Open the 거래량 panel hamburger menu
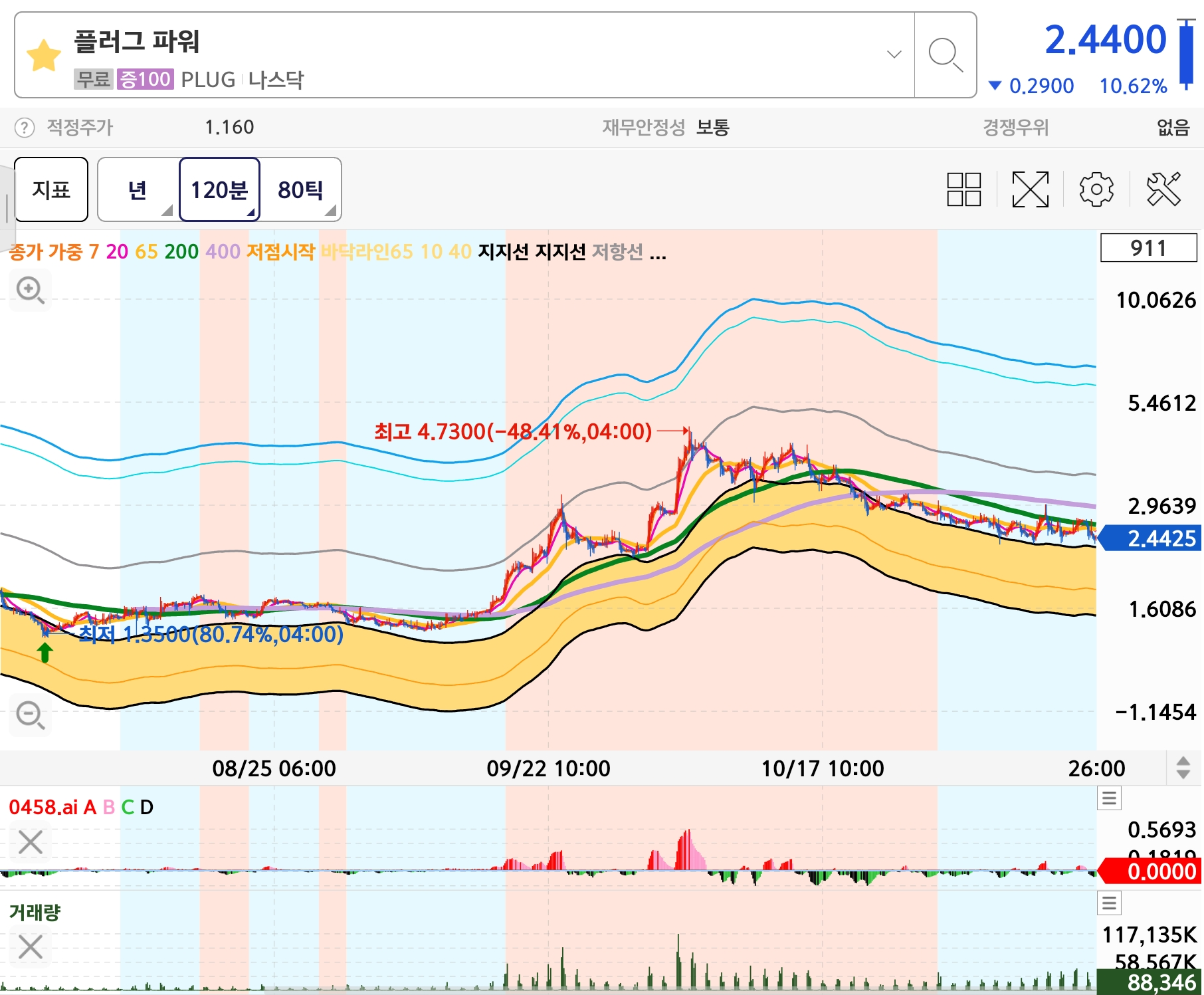 [x=1109, y=903]
